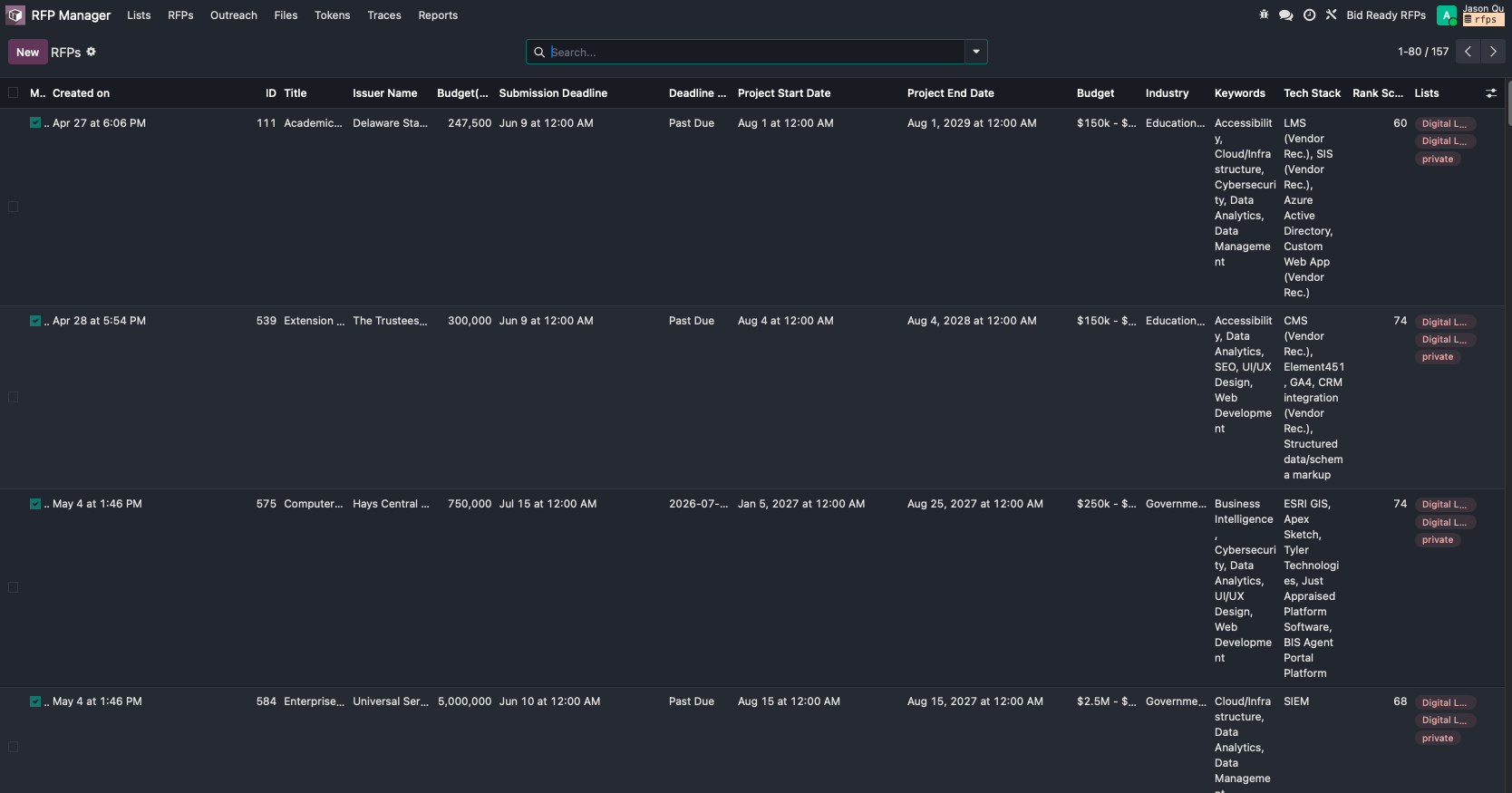Click the 'Academic...' title cell

313,123
